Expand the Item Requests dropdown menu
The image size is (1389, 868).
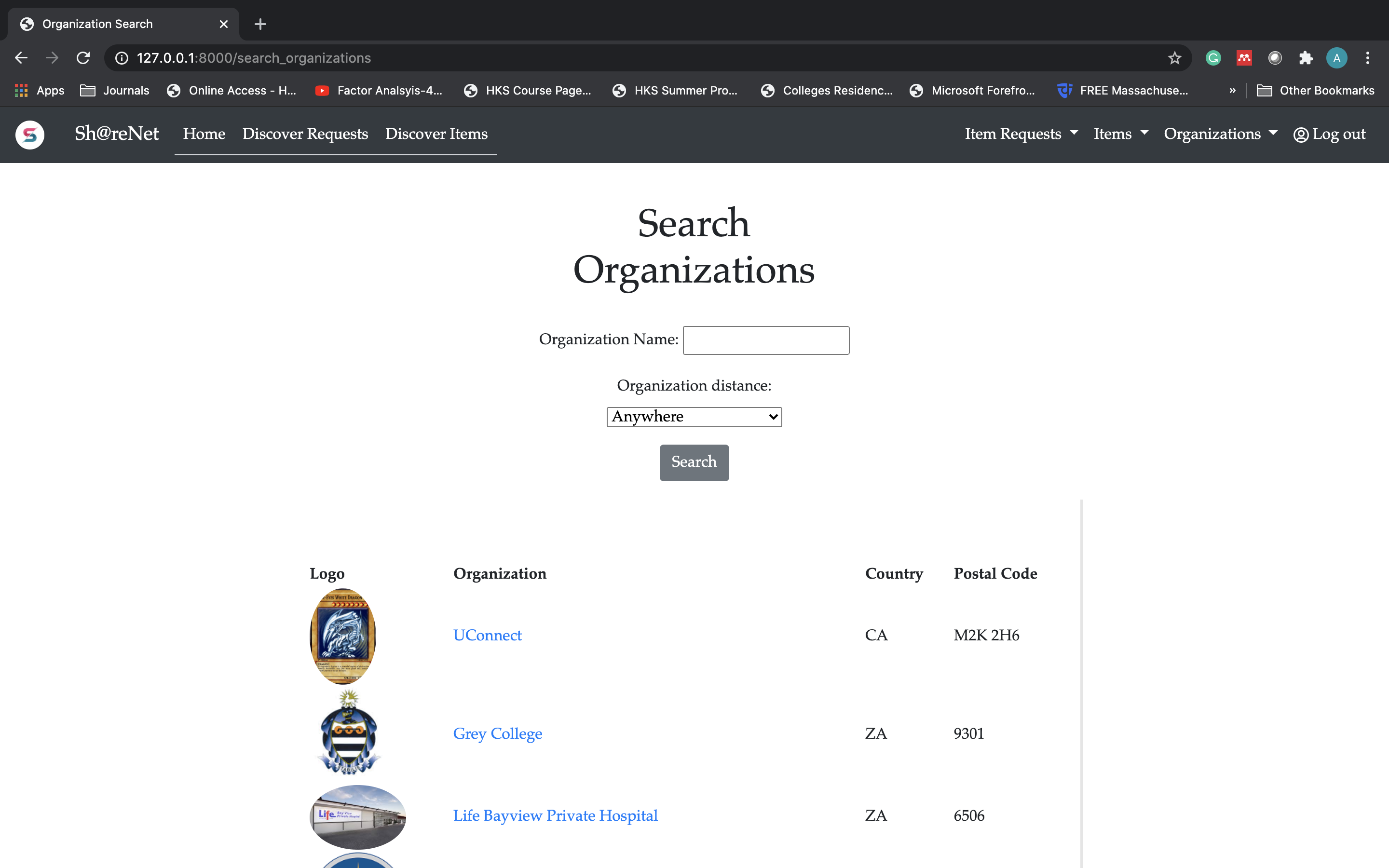(1021, 134)
